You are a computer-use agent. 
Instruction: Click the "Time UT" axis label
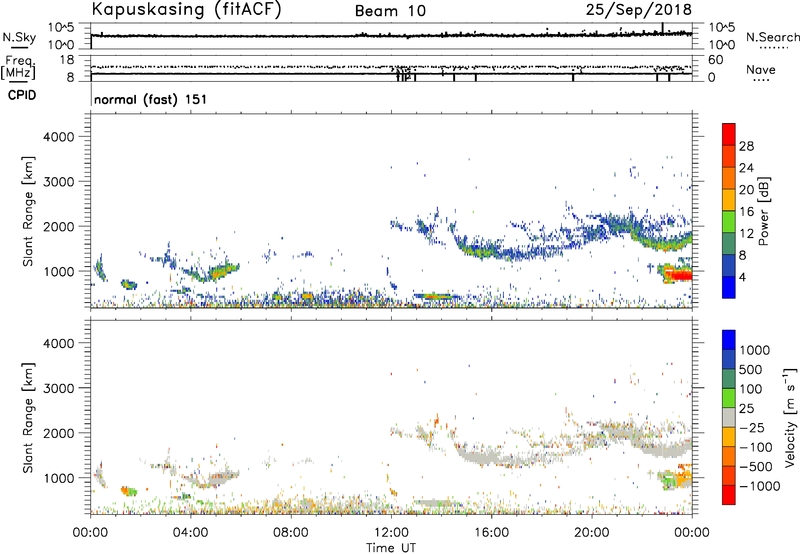(x=391, y=548)
